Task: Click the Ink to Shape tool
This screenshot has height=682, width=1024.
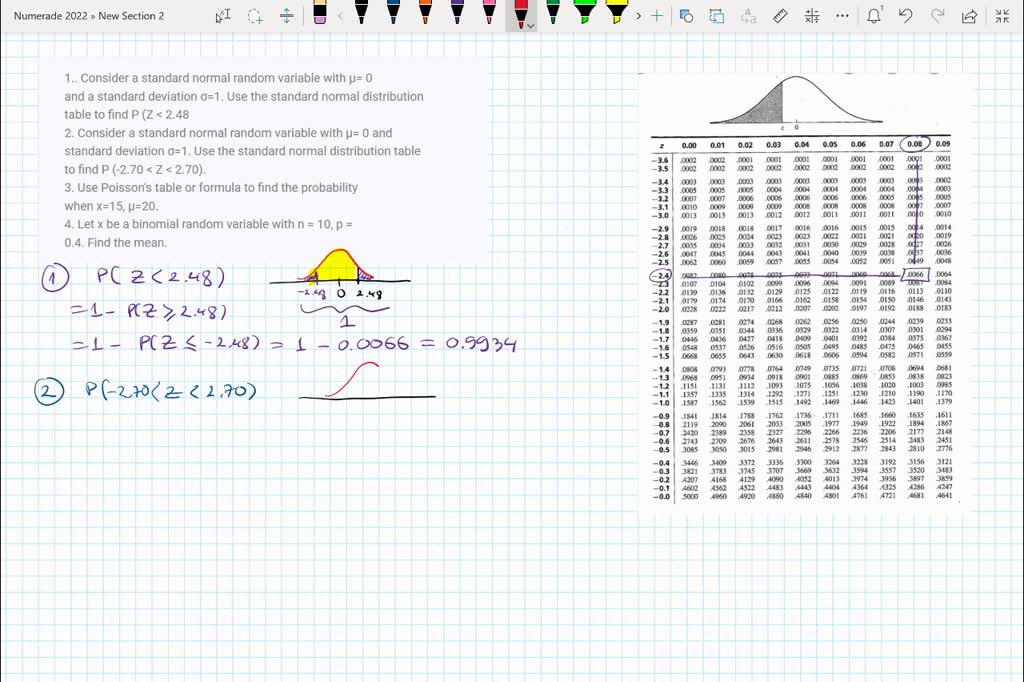Action: [717, 16]
